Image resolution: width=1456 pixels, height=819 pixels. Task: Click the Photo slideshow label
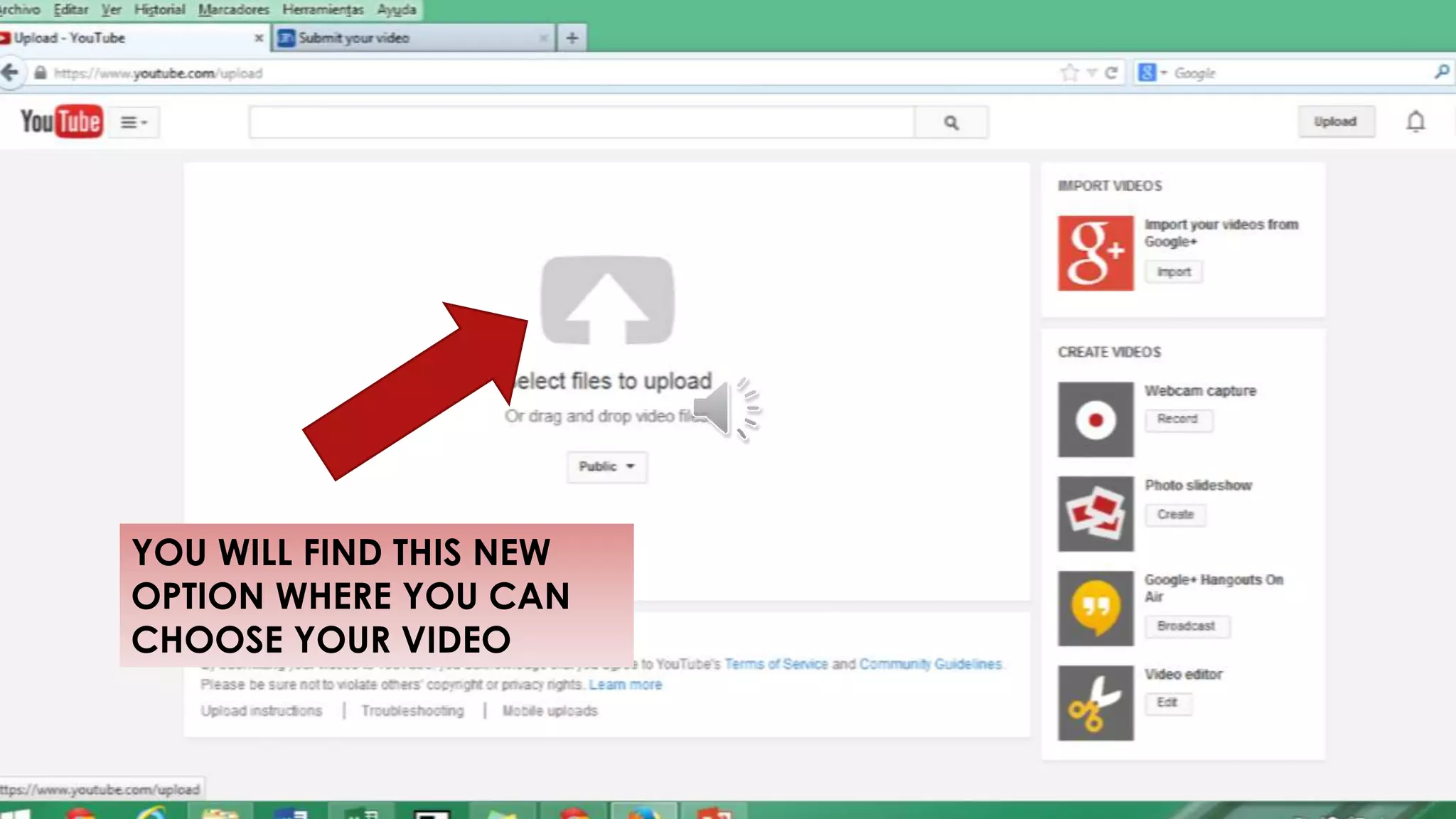click(1198, 486)
